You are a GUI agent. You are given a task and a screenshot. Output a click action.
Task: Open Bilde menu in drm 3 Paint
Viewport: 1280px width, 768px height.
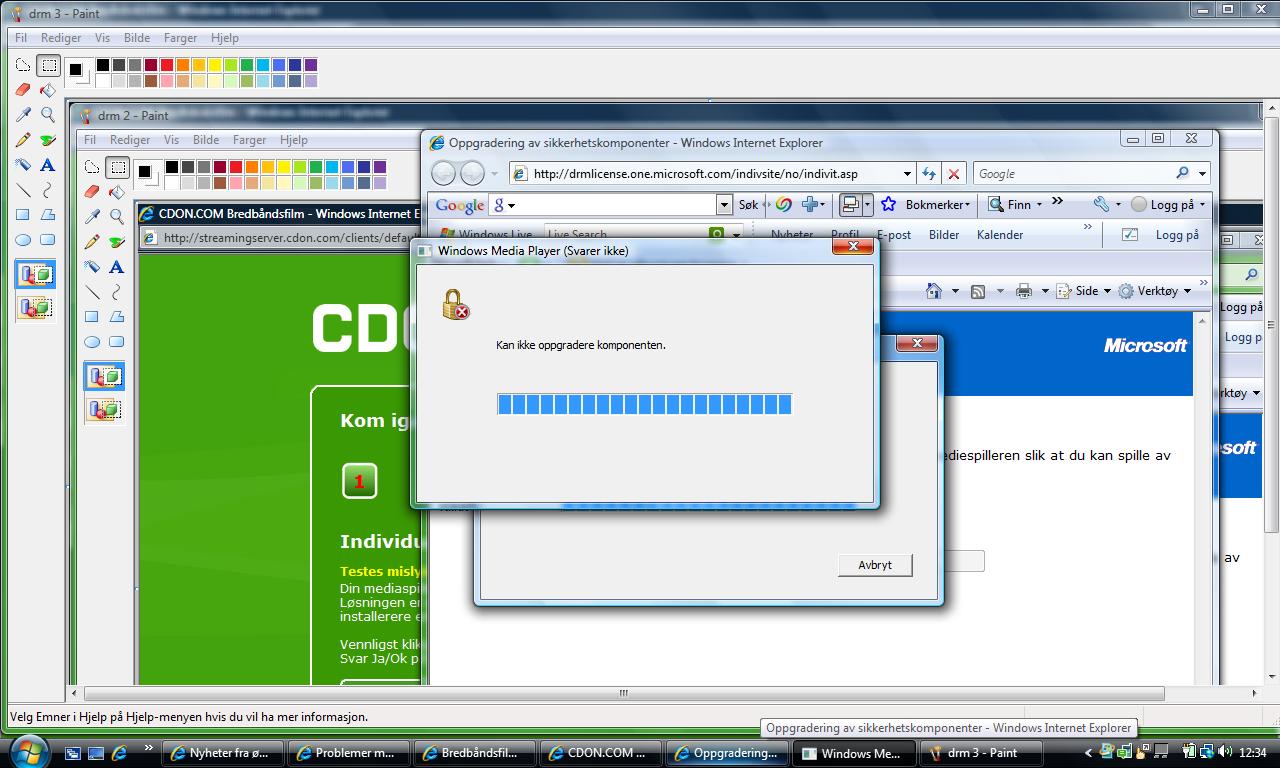[x=137, y=38]
